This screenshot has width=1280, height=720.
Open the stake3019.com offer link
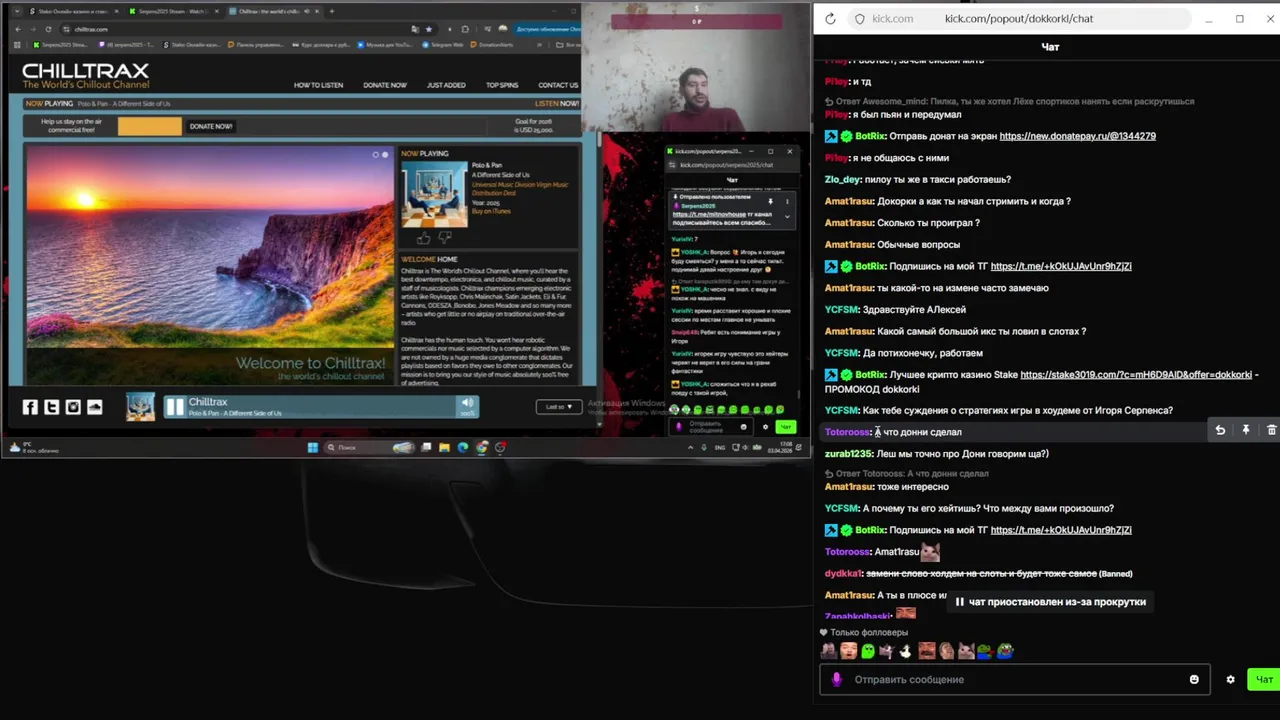pyautogui.click(x=1136, y=375)
